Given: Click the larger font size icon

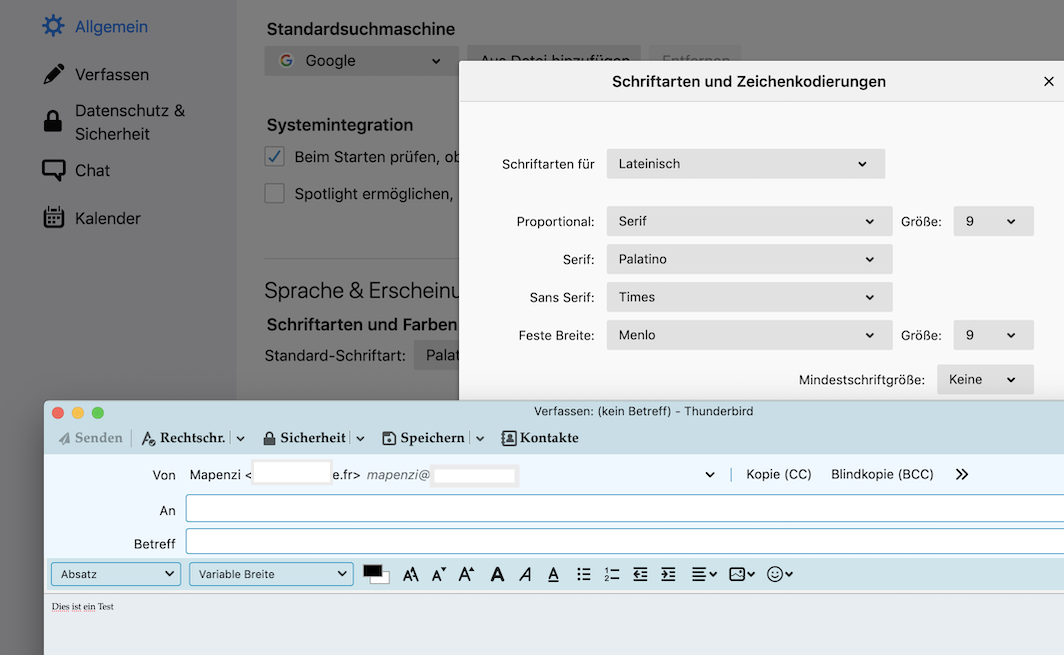Looking at the screenshot, I should [466, 574].
